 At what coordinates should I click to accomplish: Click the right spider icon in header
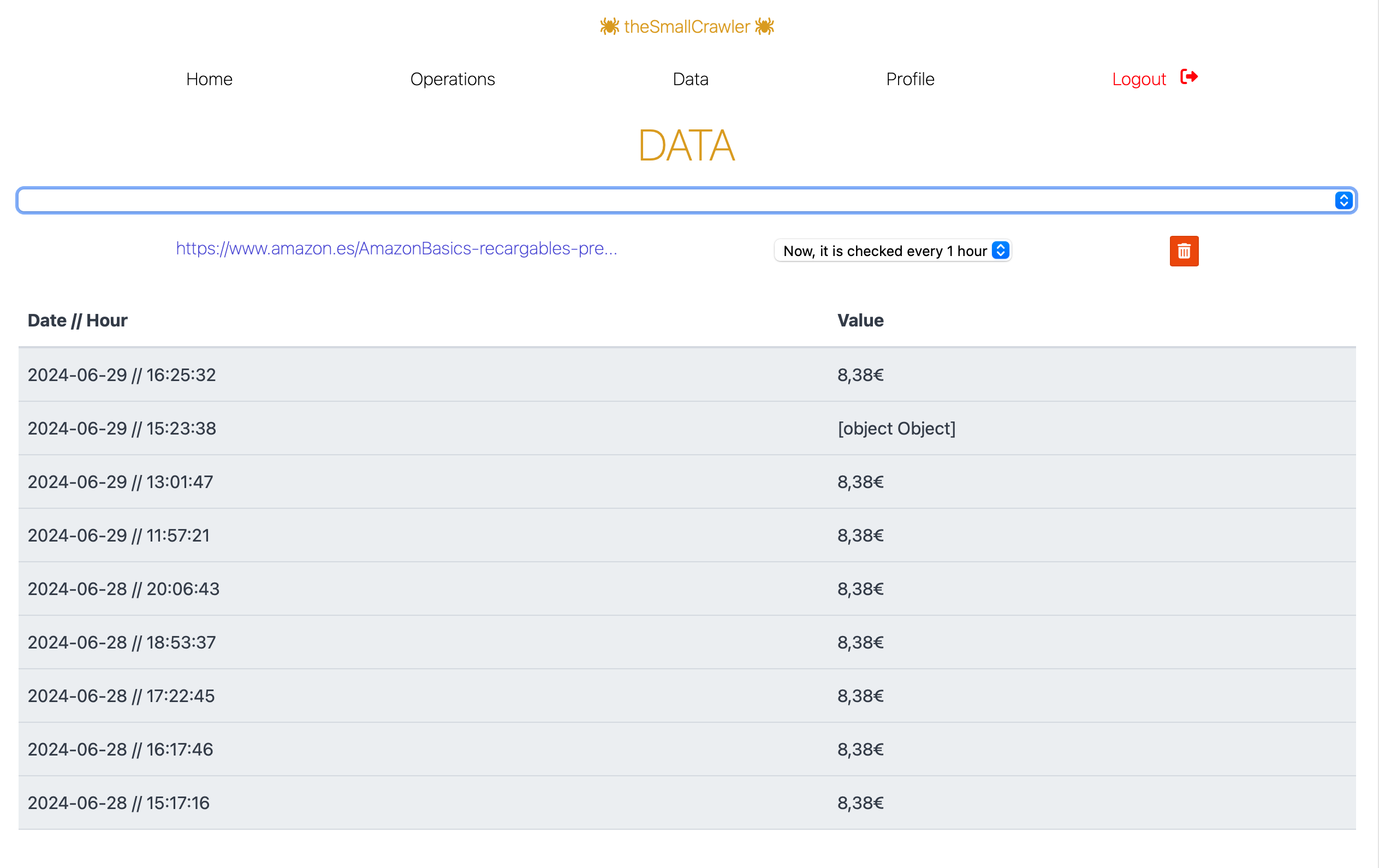pos(764,26)
